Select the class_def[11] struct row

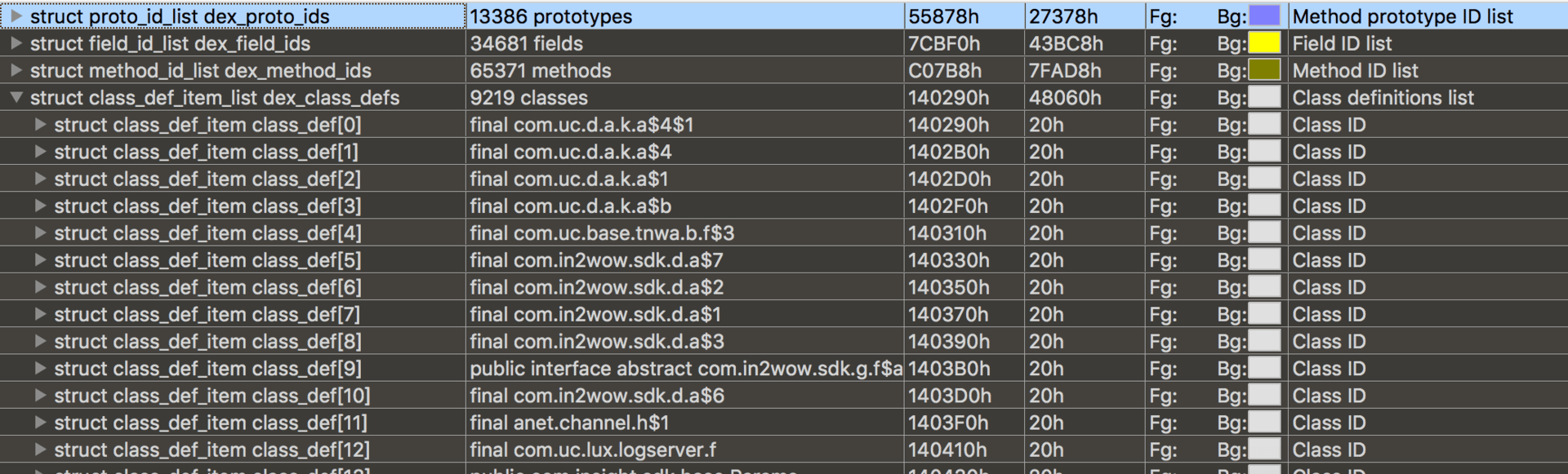coord(211,423)
